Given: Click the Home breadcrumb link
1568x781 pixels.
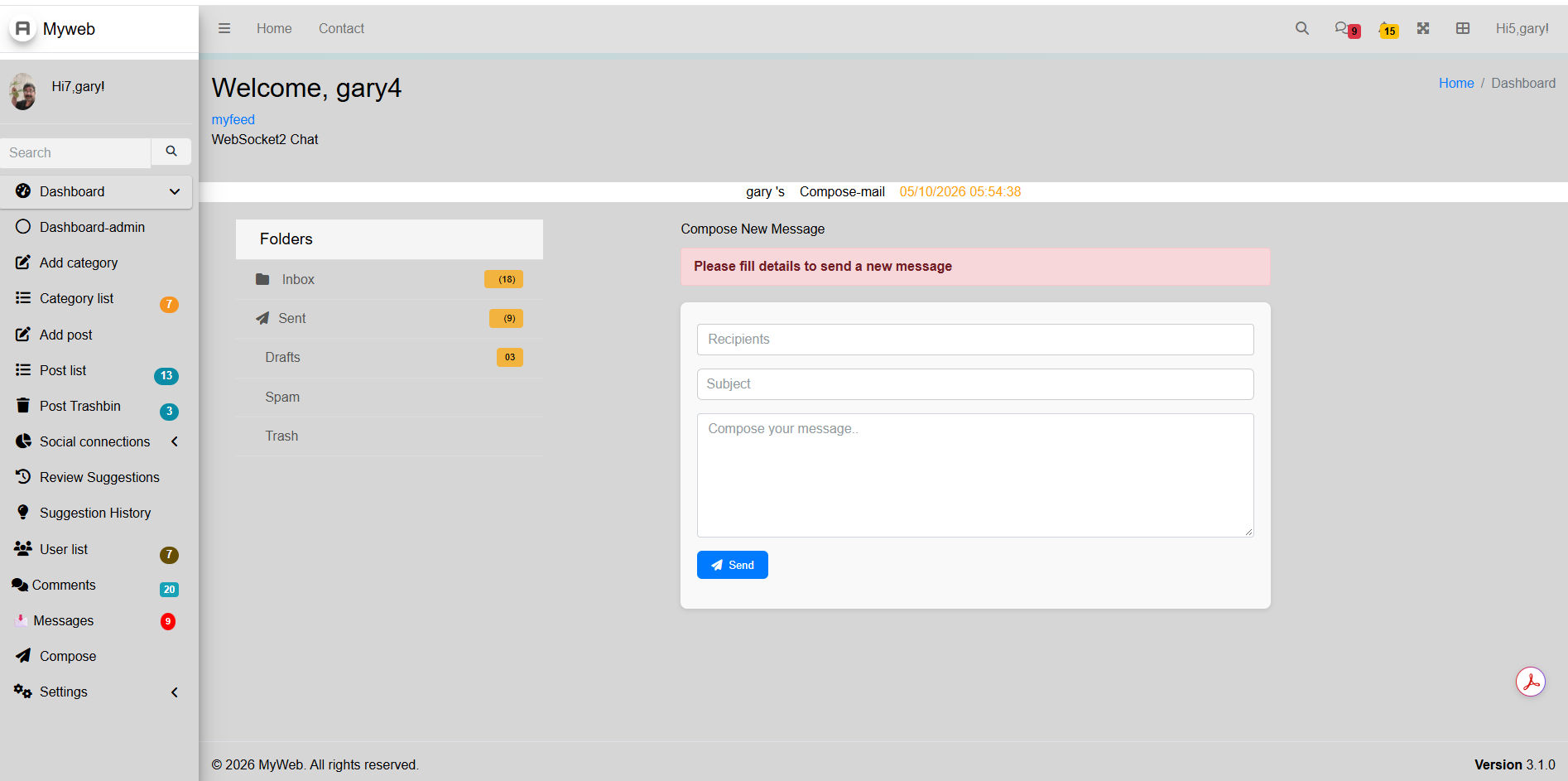Looking at the screenshot, I should [x=1456, y=83].
